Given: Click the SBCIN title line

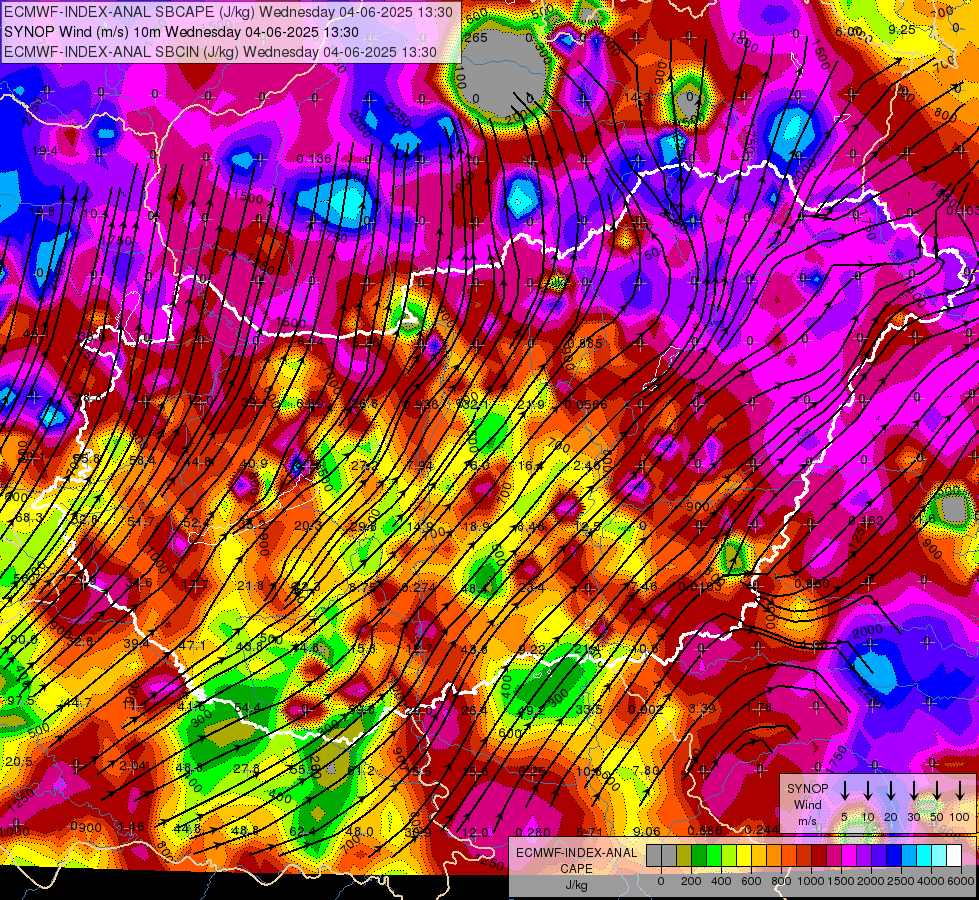Looking at the screenshot, I should click(x=220, y=52).
